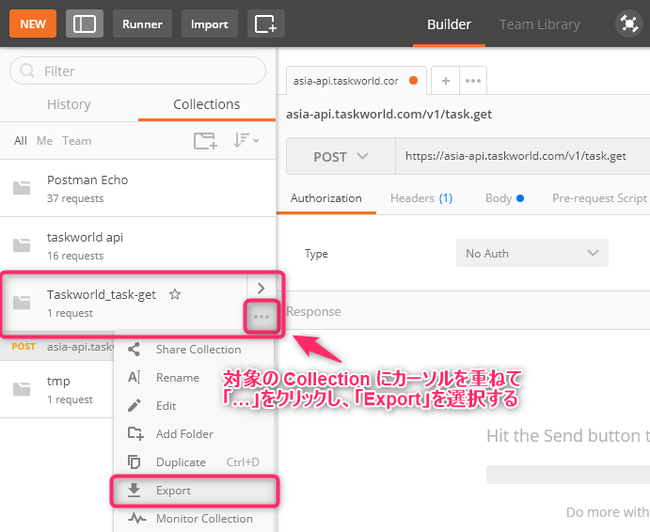Switch to the Team Library tab
The height and width of the screenshot is (532, 650).
click(539, 24)
